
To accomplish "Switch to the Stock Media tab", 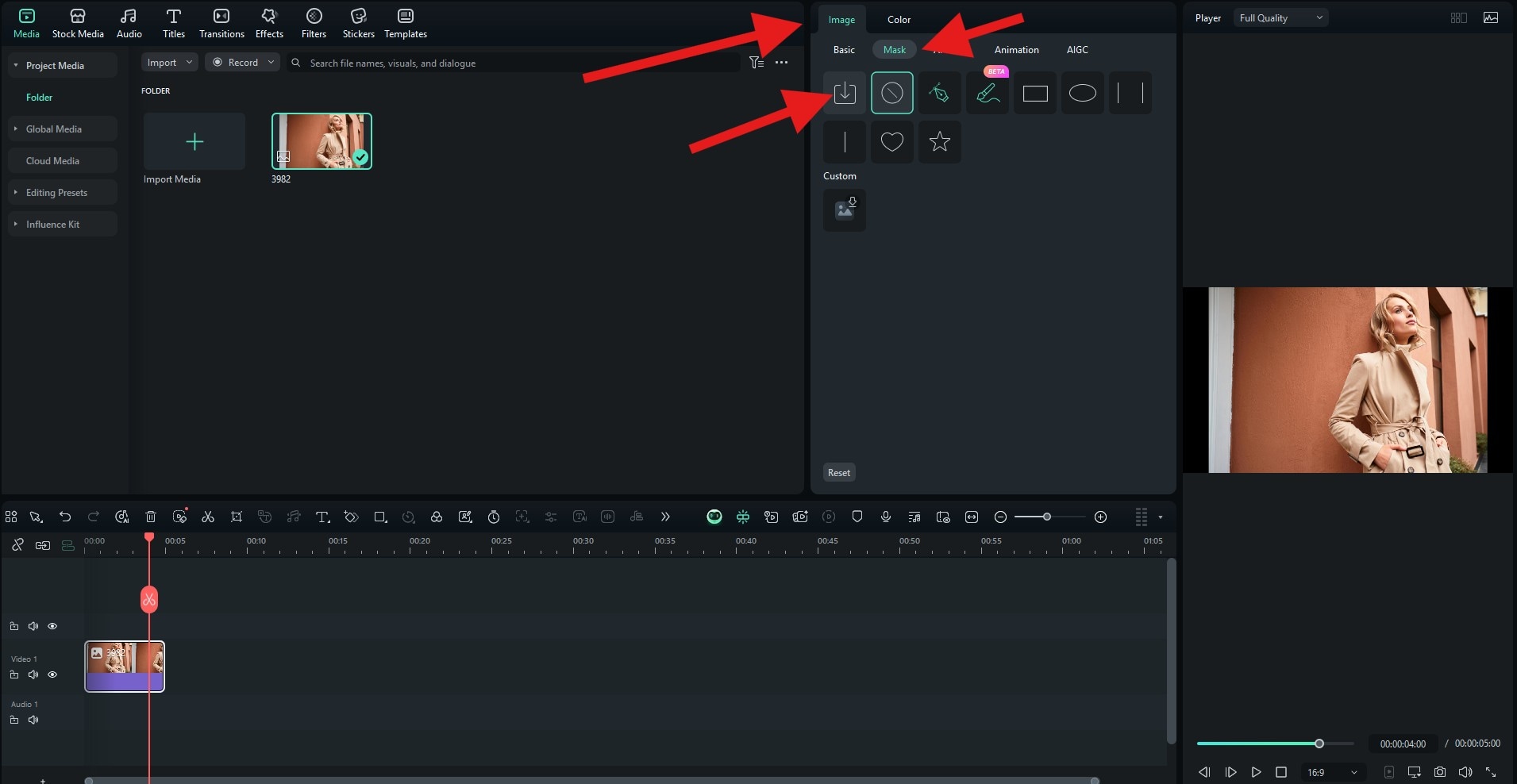I will pyautogui.click(x=78, y=24).
